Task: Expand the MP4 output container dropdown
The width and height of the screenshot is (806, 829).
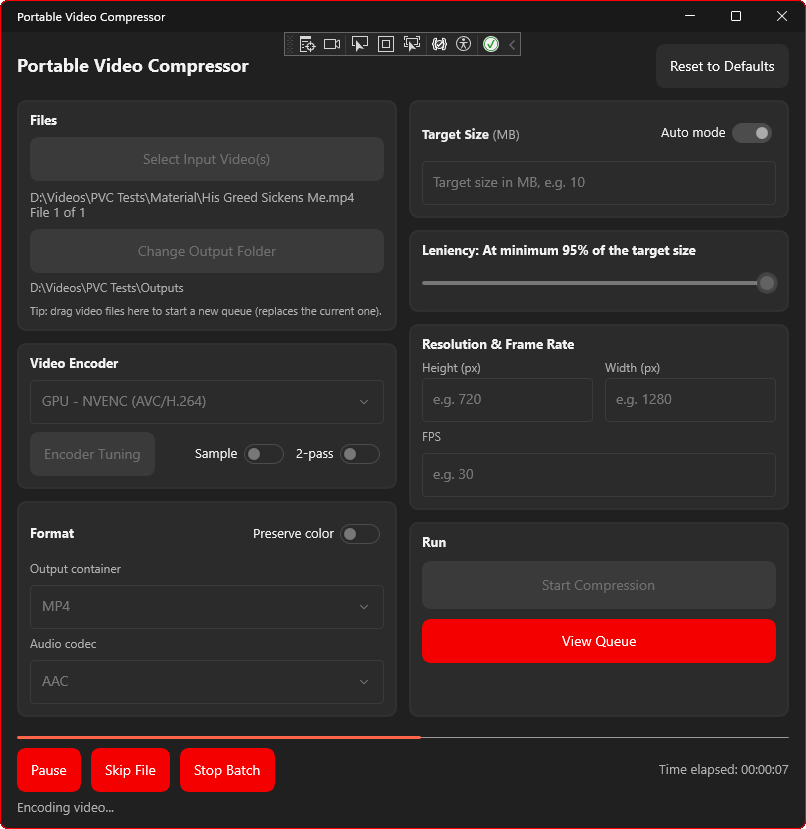Action: click(207, 607)
